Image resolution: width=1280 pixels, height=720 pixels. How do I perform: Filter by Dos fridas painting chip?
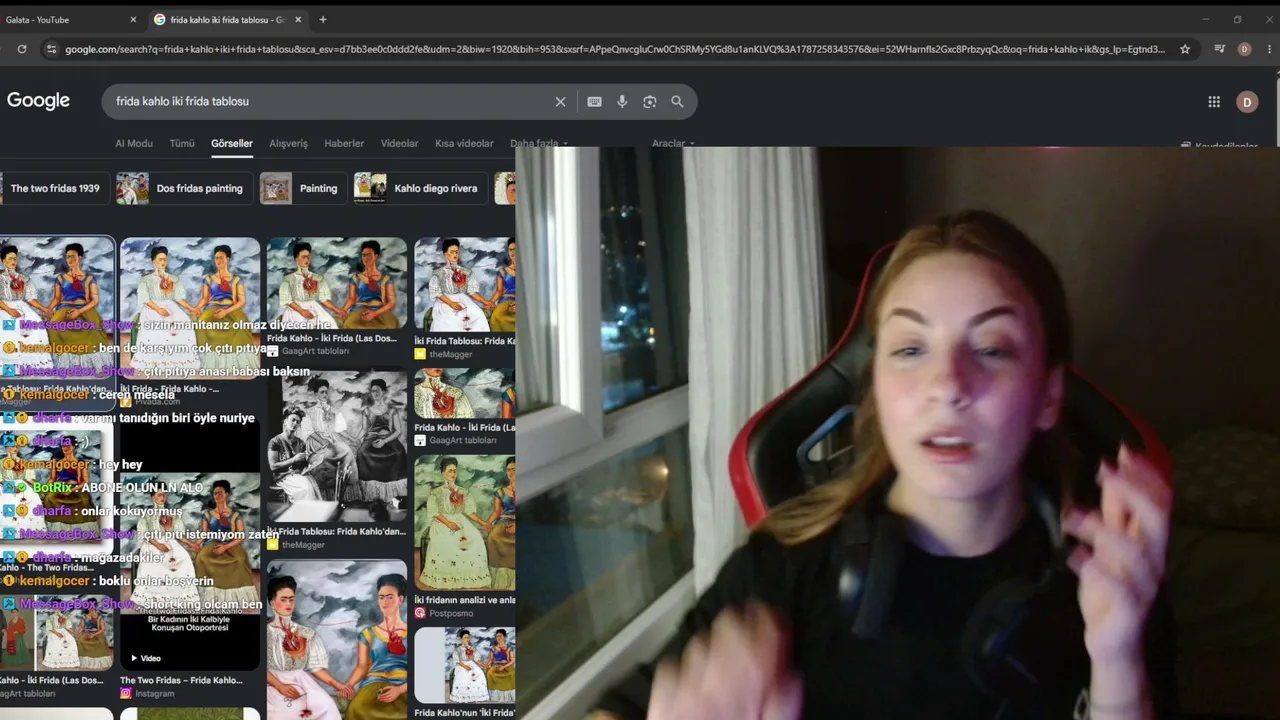pyautogui.click(x=184, y=188)
